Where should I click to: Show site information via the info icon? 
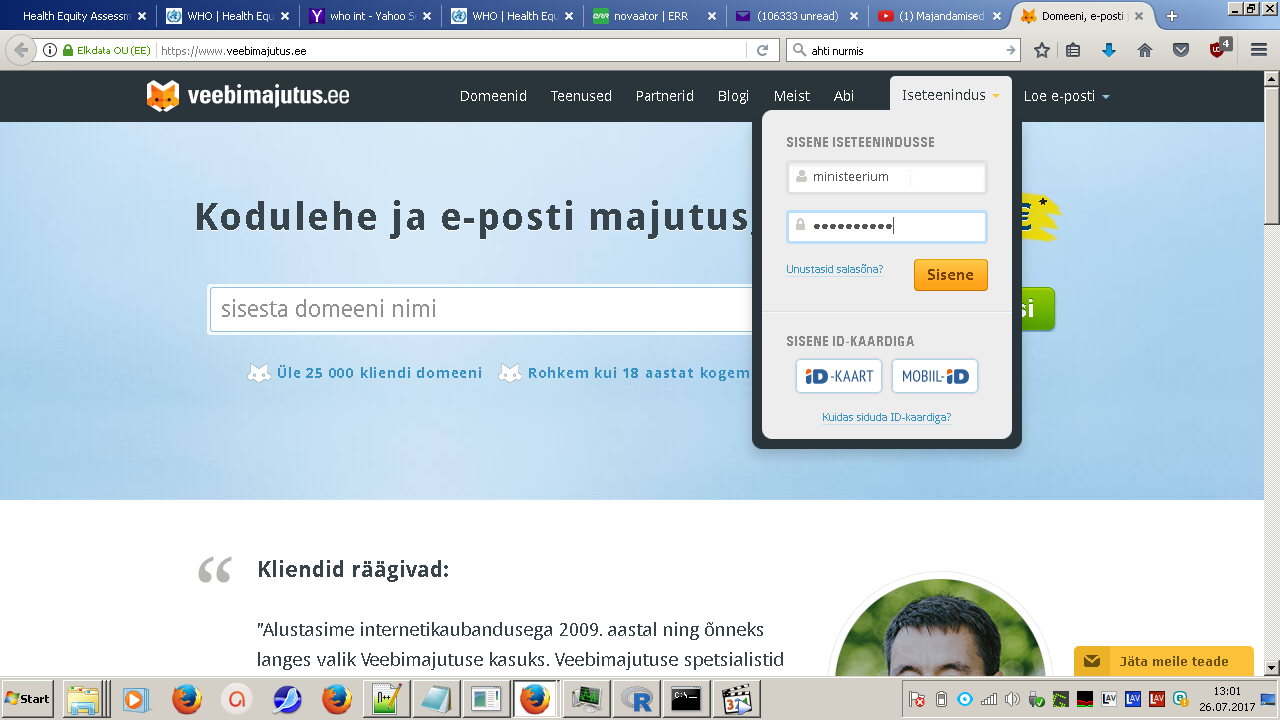50,50
